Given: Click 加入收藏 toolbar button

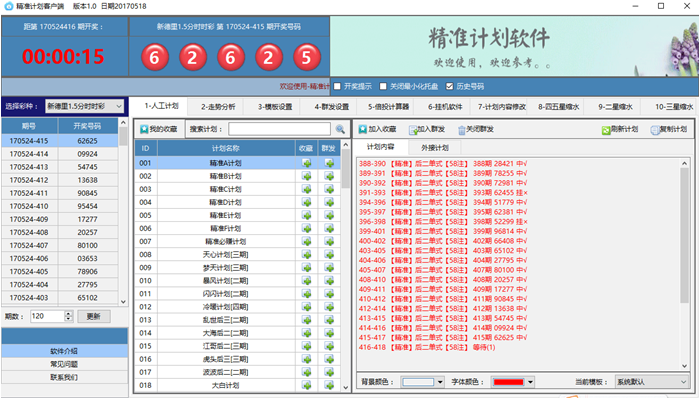Looking at the screenshot, I should 378,129.
